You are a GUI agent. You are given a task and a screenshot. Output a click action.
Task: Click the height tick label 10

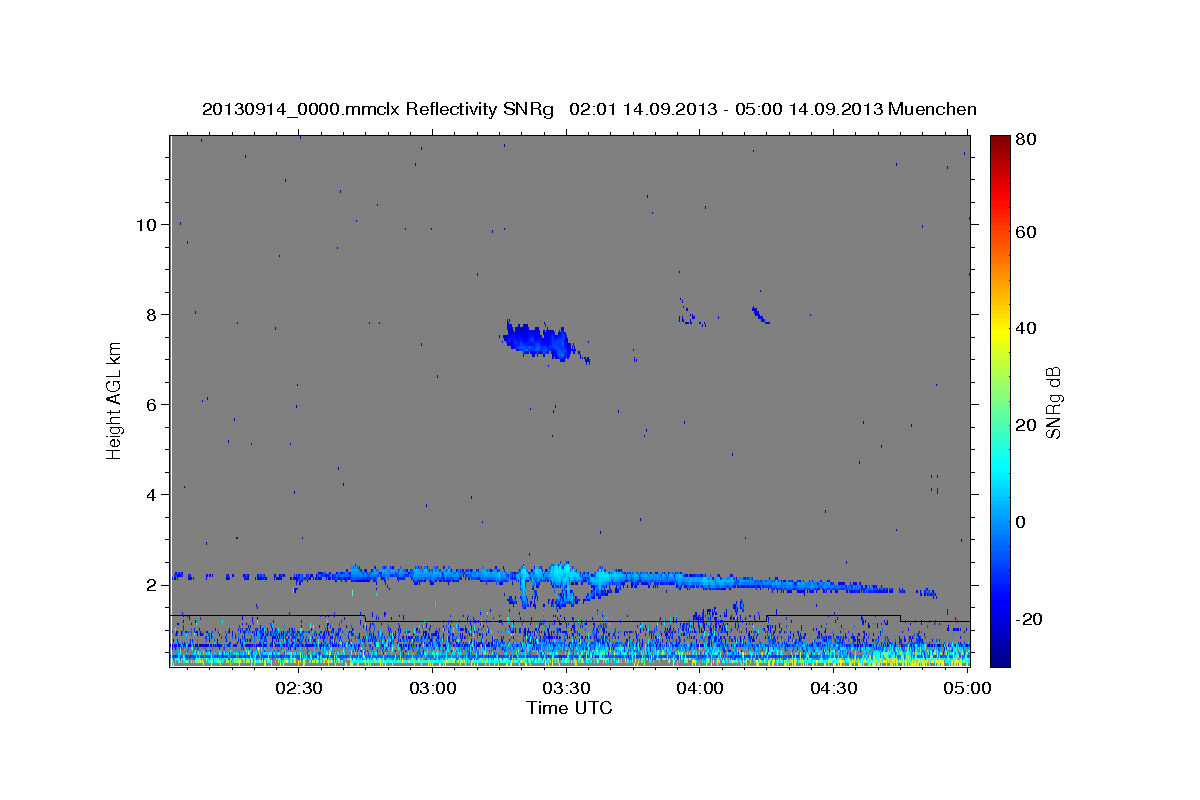147,225
